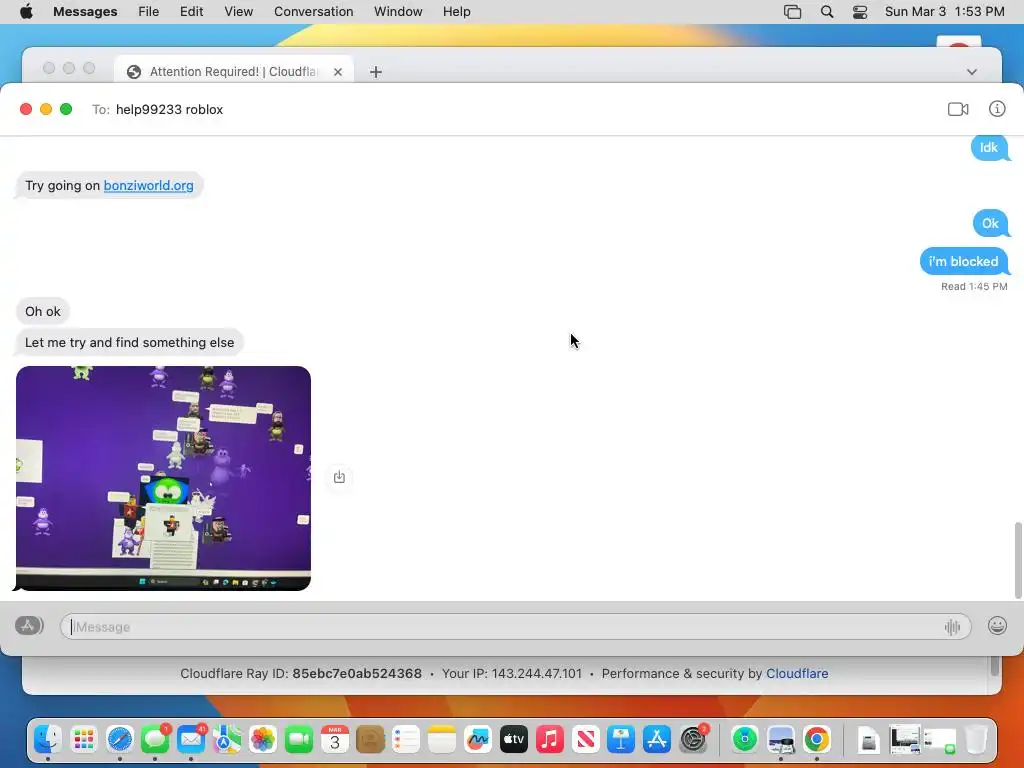Viewport: 1024px width, 768px height.
Task: Open the Trash in the Dock
Action: pyautogui.click(x=976, y=739)
